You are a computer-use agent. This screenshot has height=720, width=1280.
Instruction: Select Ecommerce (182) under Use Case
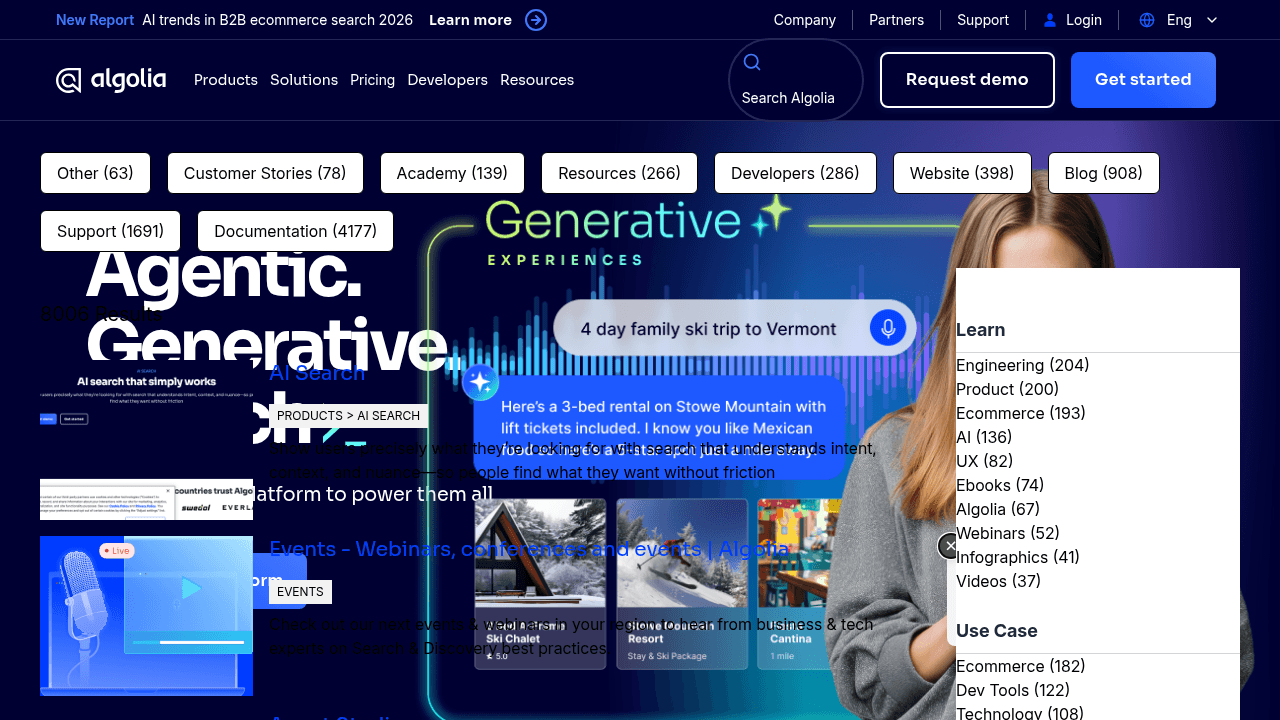coord(1021,666)
